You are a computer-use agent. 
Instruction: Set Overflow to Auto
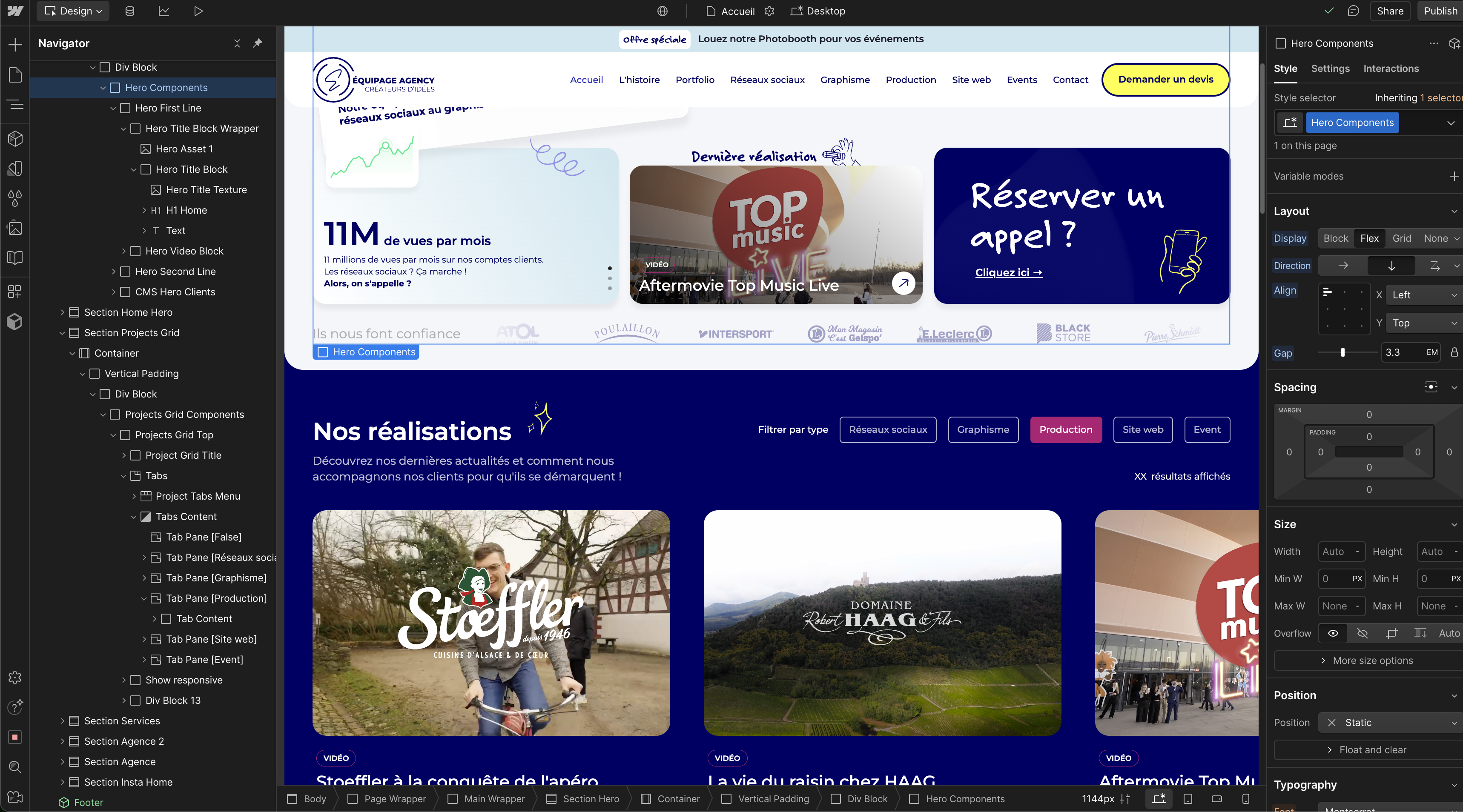[x=1449, y=633]
